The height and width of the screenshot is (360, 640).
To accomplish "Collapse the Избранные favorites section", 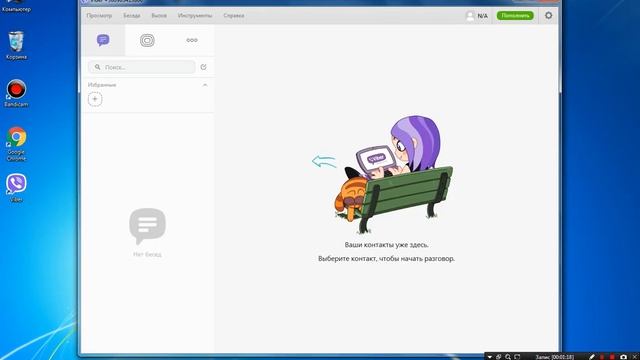I will click(x=205, y=85).
